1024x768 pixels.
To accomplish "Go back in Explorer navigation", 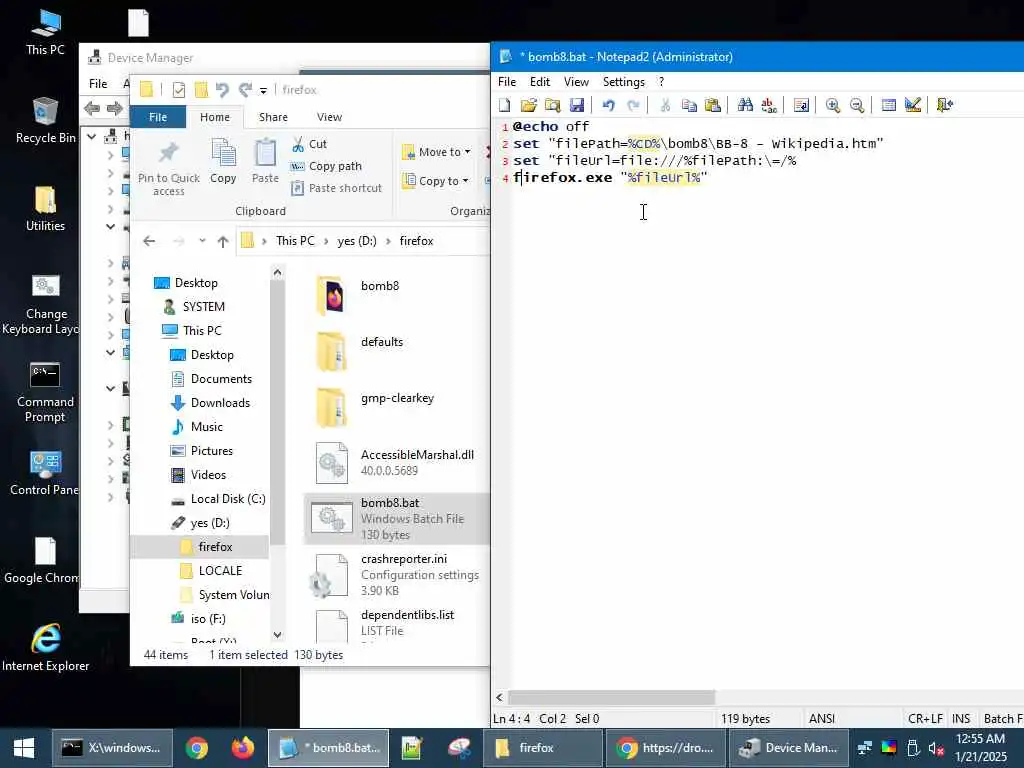I will pyautogui.click(x=149, y=241).
